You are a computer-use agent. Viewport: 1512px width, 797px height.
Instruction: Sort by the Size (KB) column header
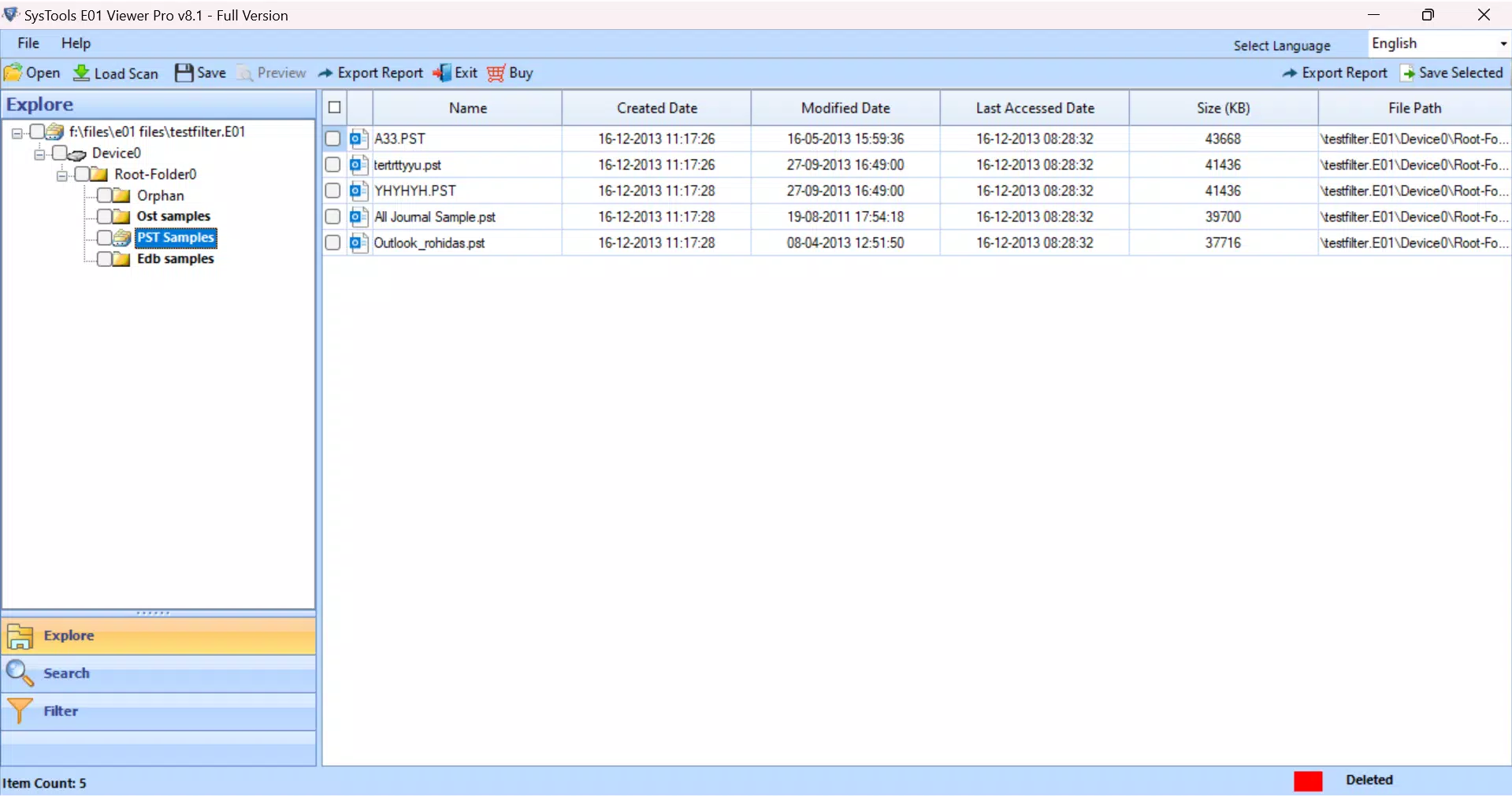[1224, 108]
